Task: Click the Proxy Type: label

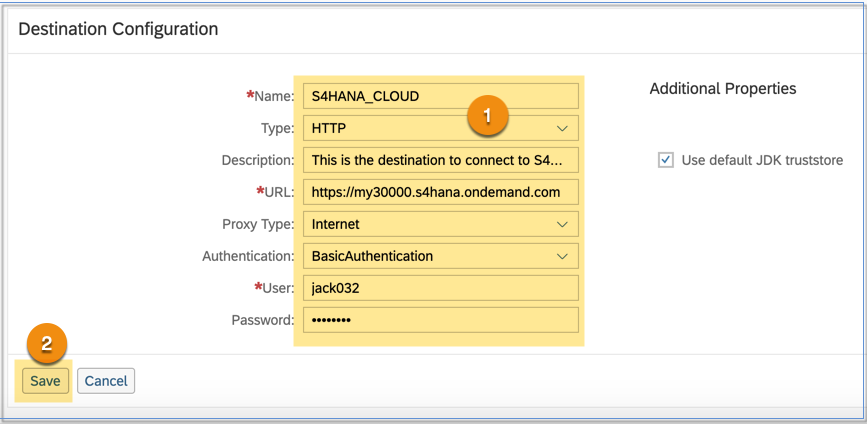Action: 258,224
